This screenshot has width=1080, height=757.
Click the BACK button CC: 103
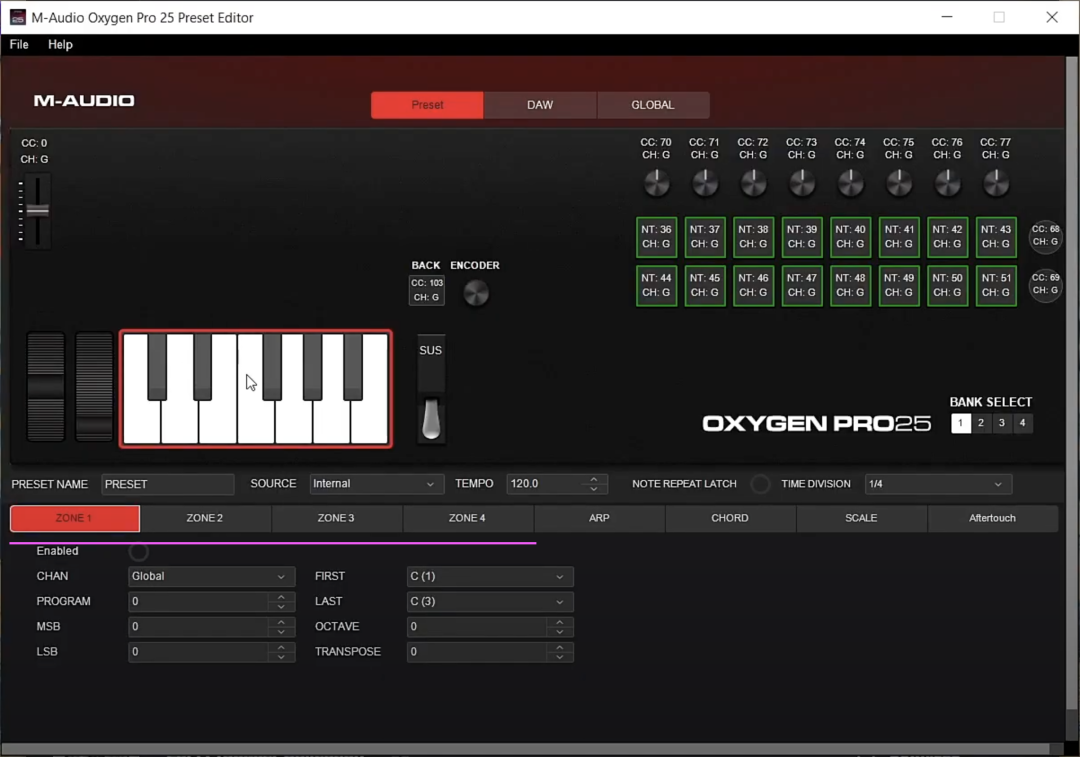(x=427, y=290)
